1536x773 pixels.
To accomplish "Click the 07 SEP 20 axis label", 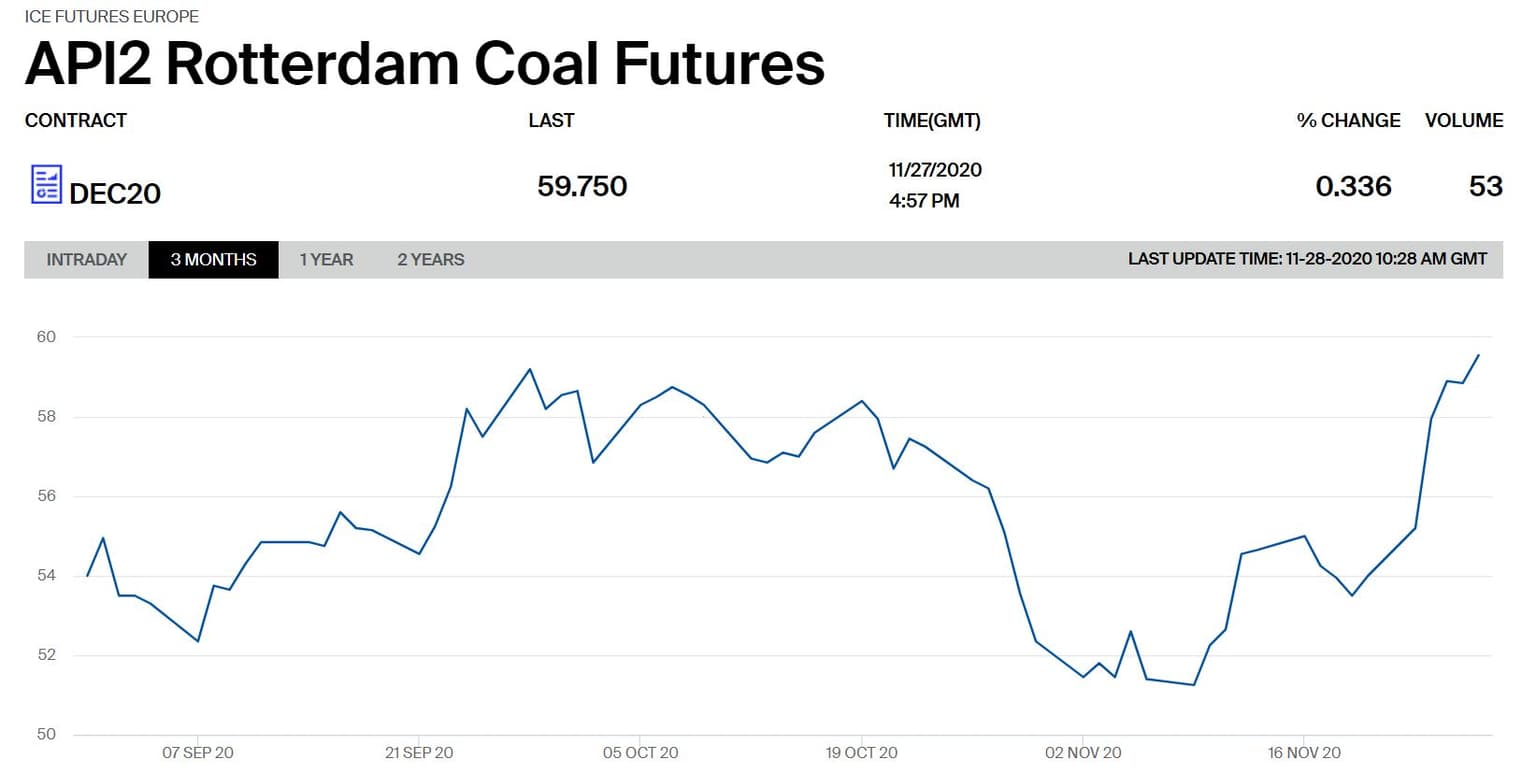I will pyautogui.click(x=198, y=752).
